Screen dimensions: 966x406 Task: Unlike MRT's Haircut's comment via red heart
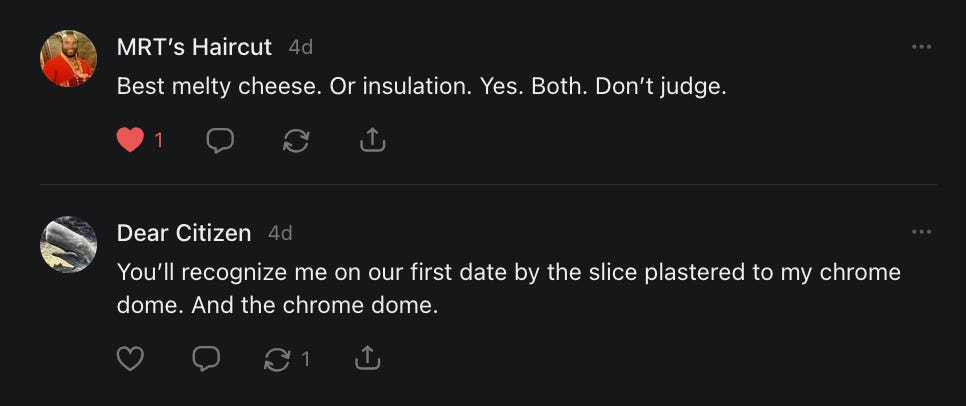click(x=131, y=141)
